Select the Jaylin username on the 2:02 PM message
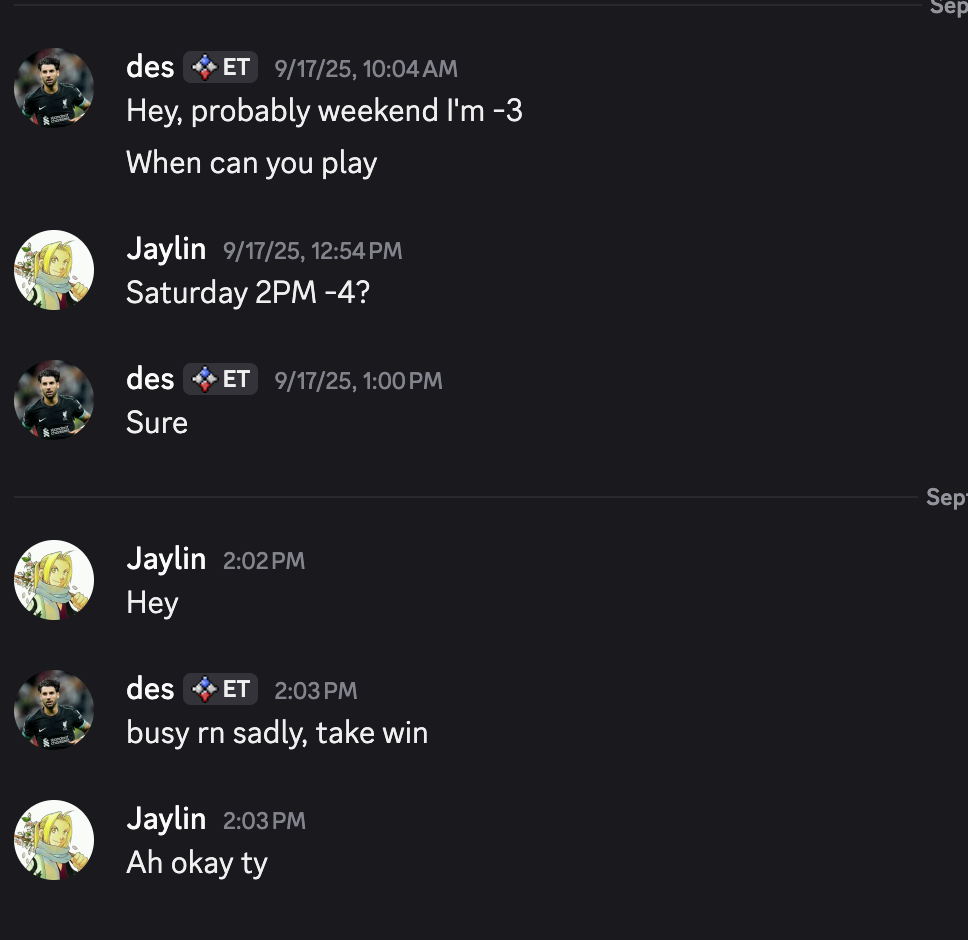The width and height of the screenshot is (968, 940). point(166,559)
